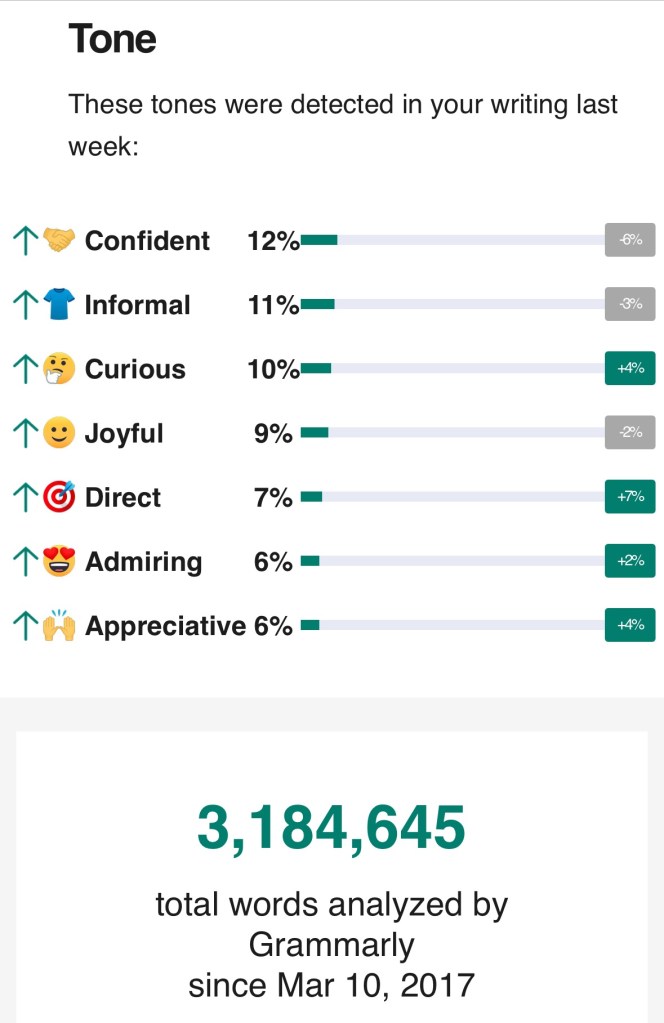Click the raised hands Appreciative icon

tap(60, 626)
